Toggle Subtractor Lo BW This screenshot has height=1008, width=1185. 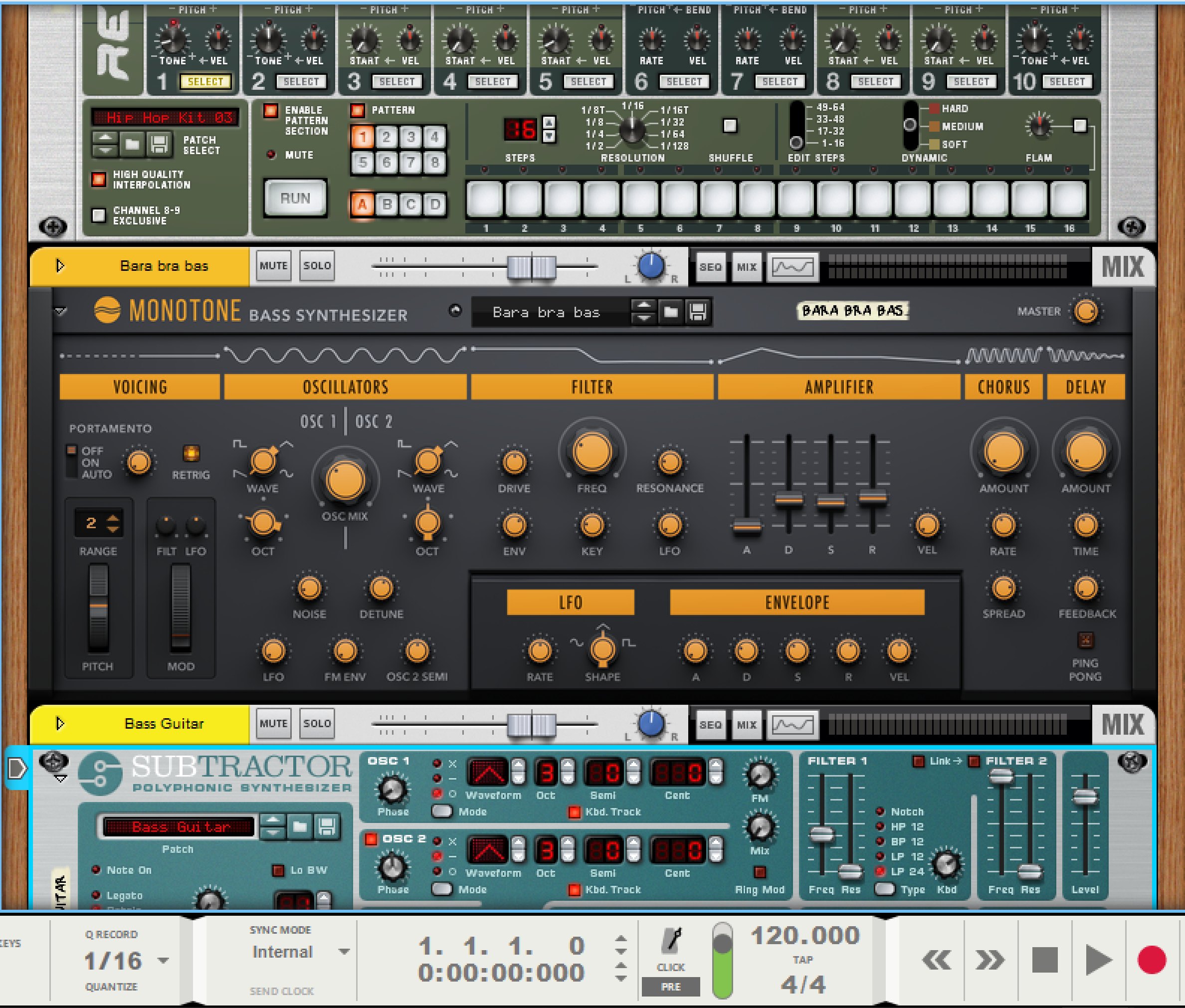(x=278, y=870)
